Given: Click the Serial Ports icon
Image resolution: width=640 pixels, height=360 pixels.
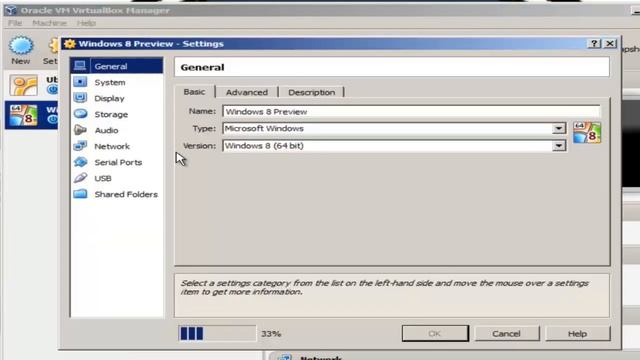Looking at the screenshot, I should pyautogui.click(x=80, y=162).
